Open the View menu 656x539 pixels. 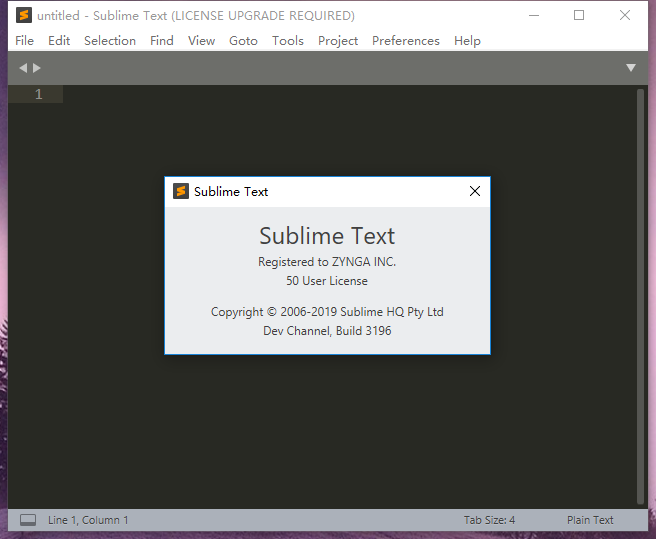[x=201, y=41]
